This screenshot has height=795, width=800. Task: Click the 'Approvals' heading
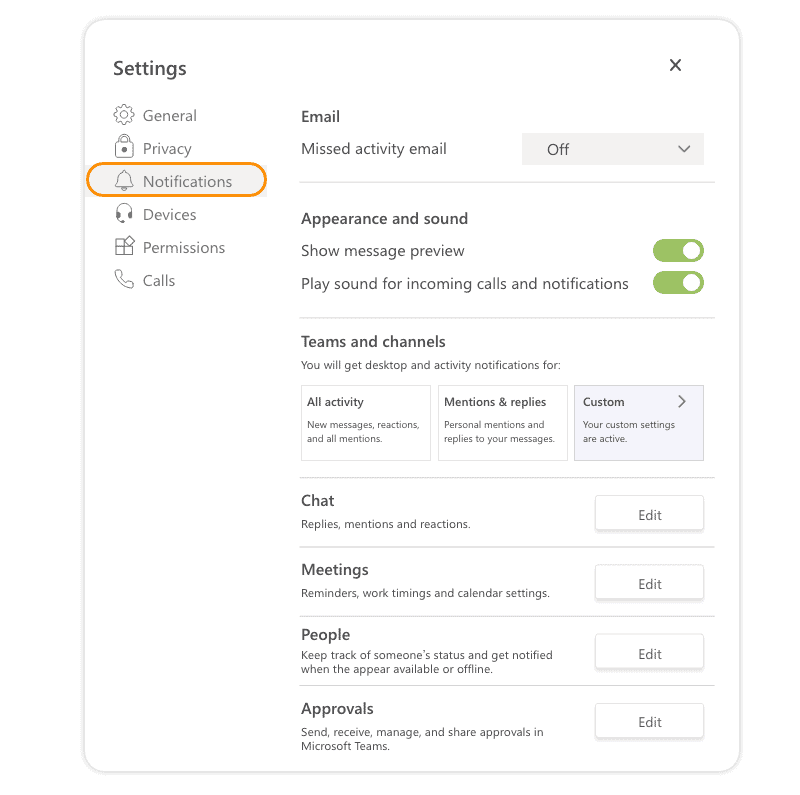coord(337,709)
